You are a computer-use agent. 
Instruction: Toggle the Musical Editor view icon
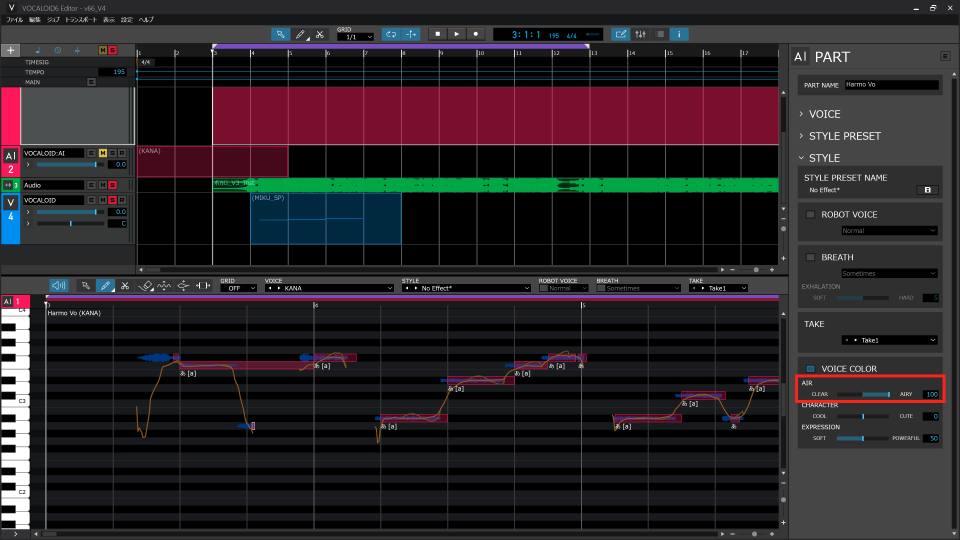pyautogui.click(x=621, y=34)
